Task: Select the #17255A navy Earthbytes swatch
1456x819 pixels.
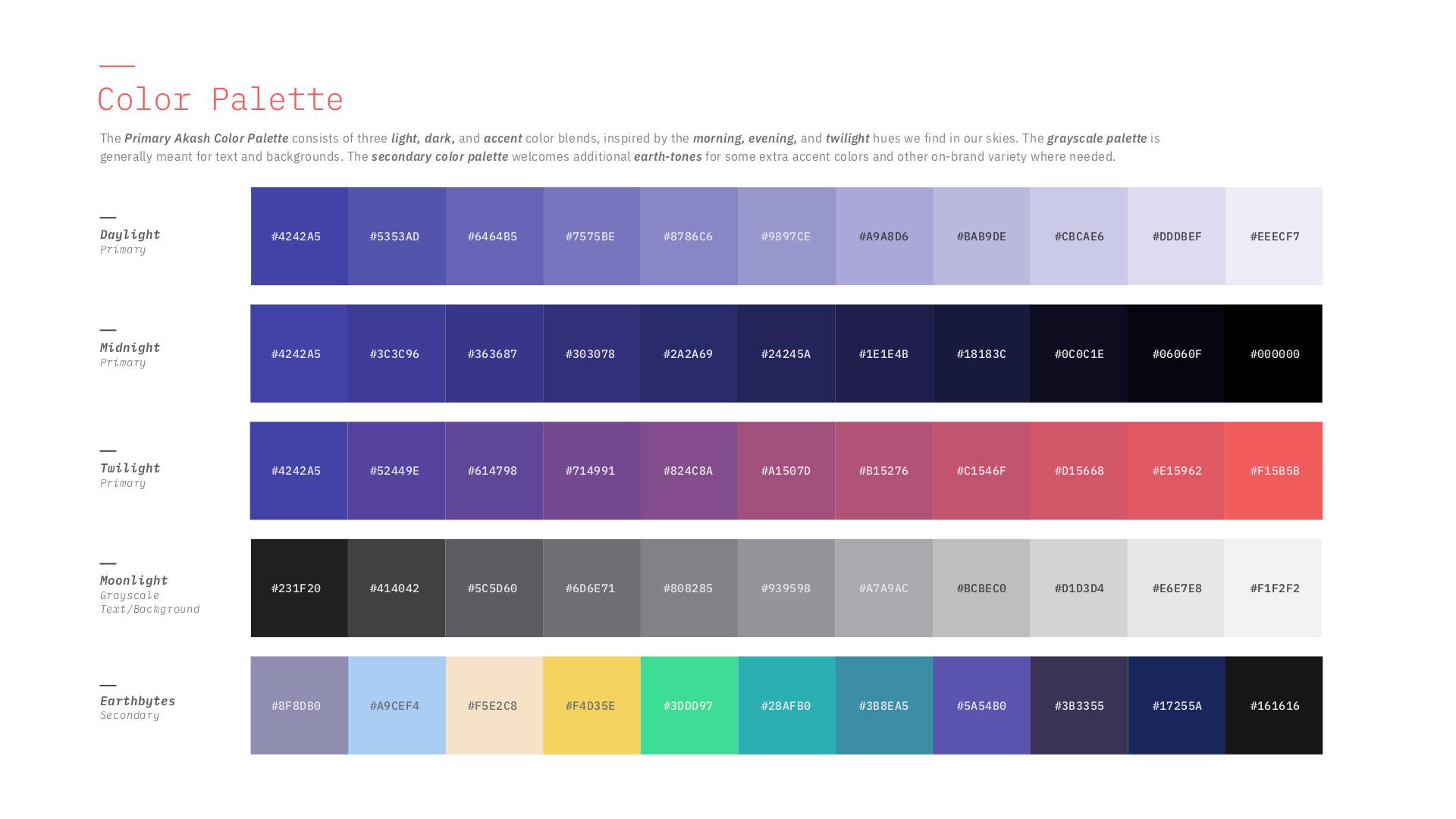Action: (x=1176, y=705)
